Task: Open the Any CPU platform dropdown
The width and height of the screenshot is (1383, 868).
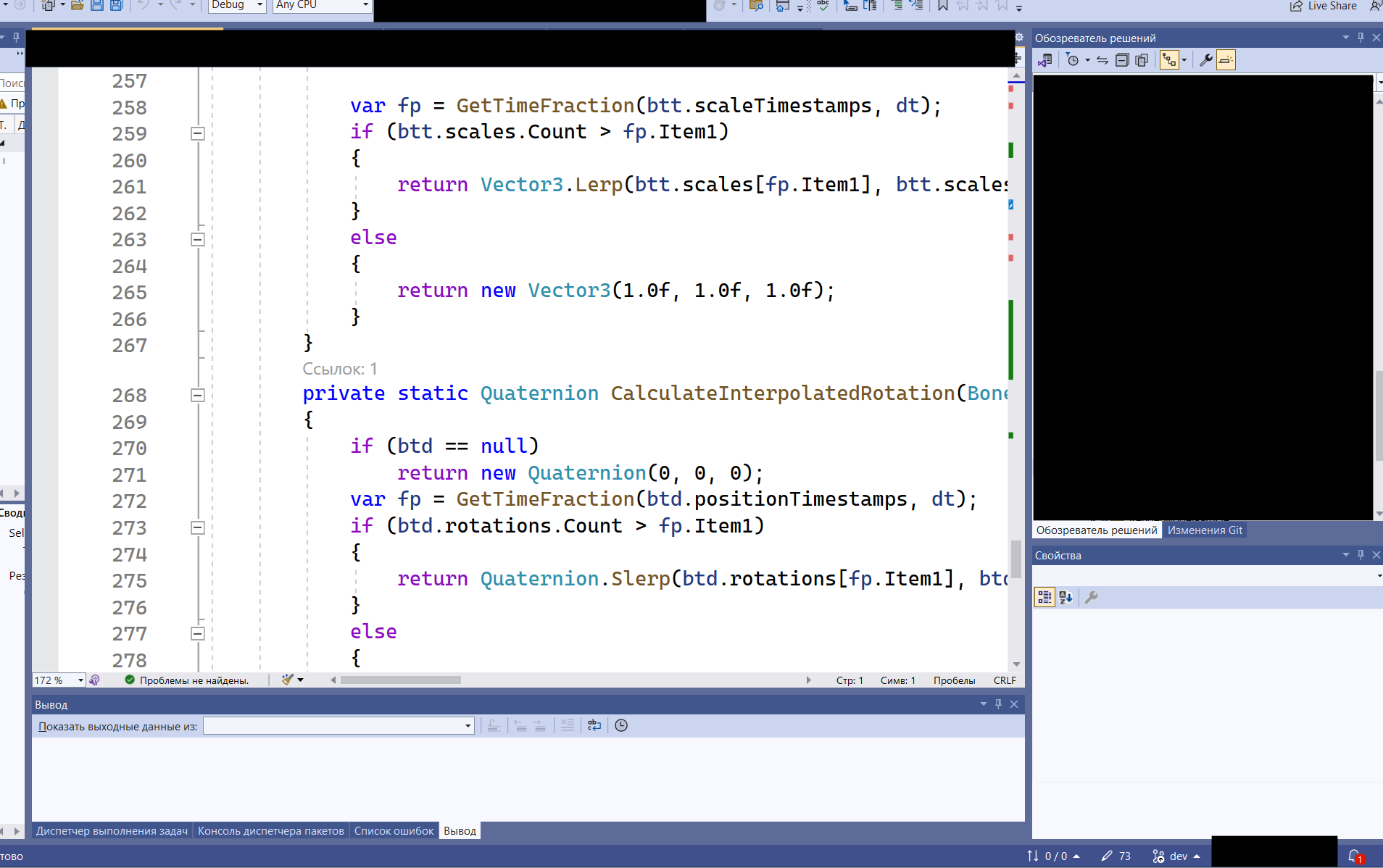Action: [323, 6]
